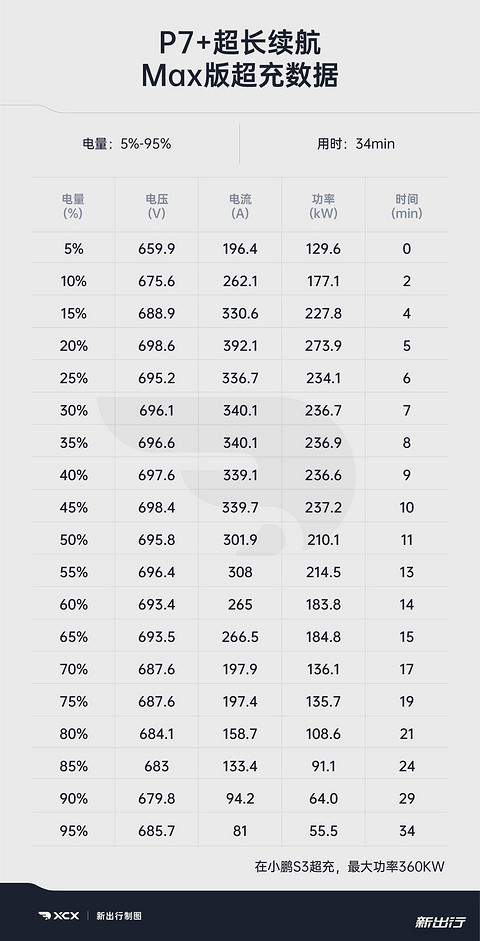Click the 659.9 voltage cell in 5% row

[156, 248]
